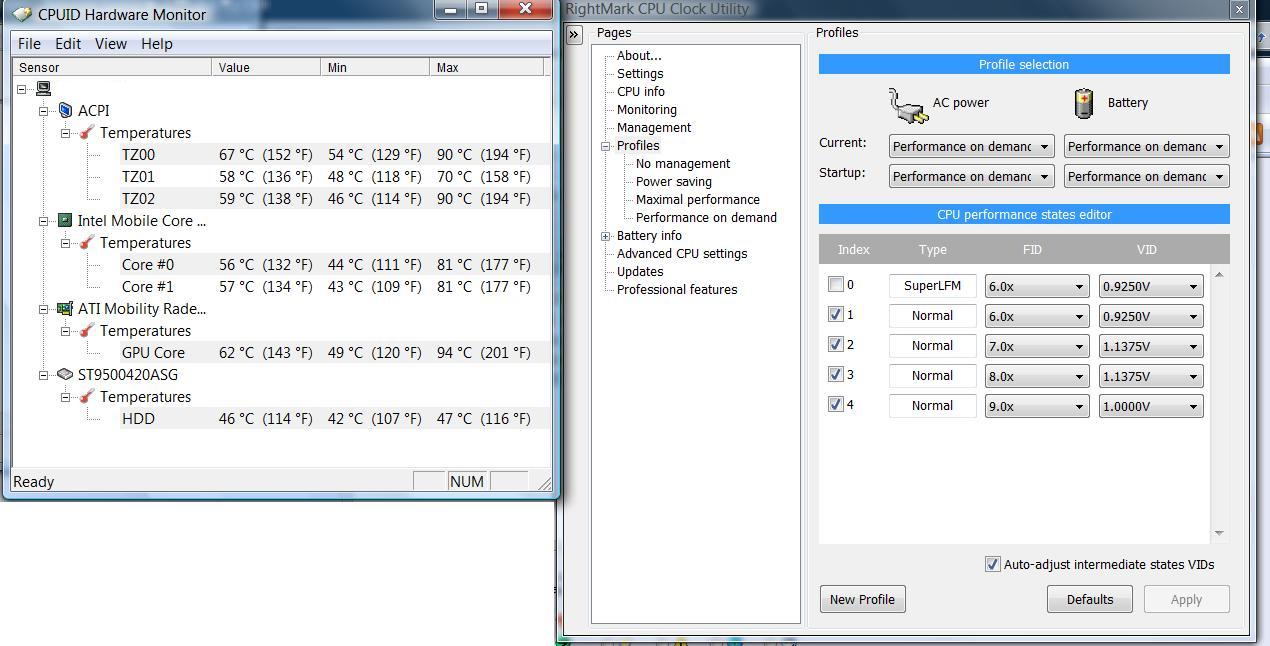This screenshot has height=646, width=1270.
Task: Select the GPU Core temperature row
Action: click(x=335, y=352)
